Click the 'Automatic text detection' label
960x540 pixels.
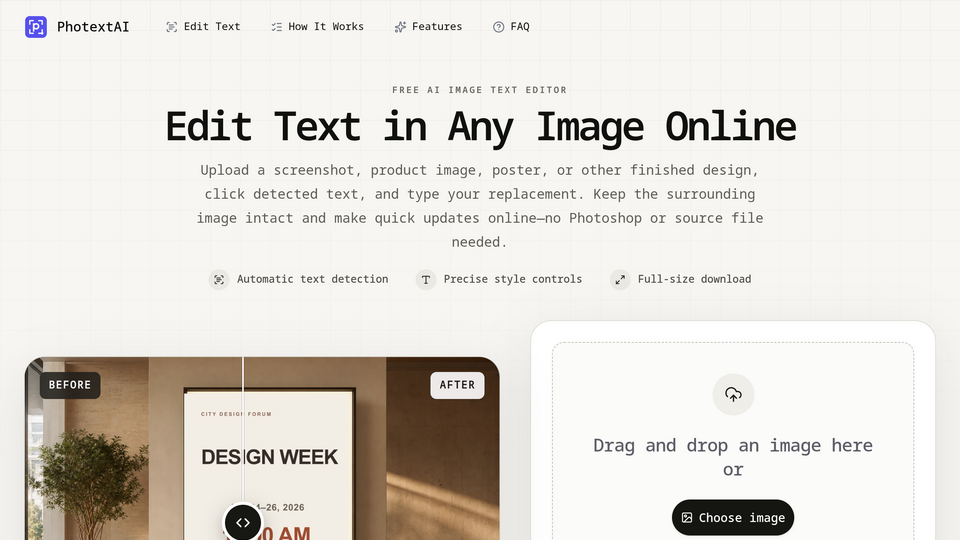312,279
